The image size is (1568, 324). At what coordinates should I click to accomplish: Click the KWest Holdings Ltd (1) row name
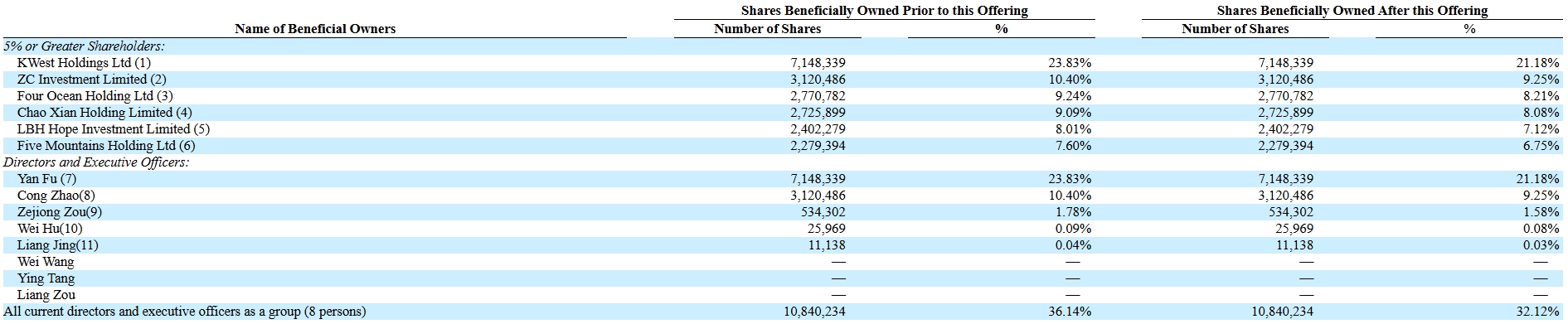(84, 63)
